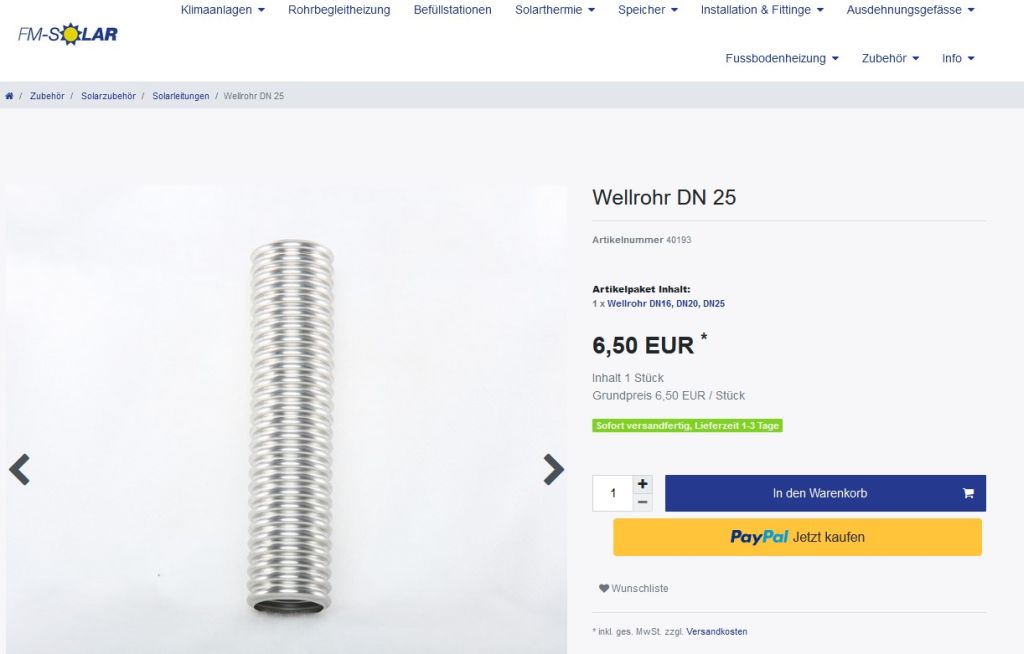1024x654 pixels.
Task: Decrease quantity with the minus button
Action: point(643,502)
